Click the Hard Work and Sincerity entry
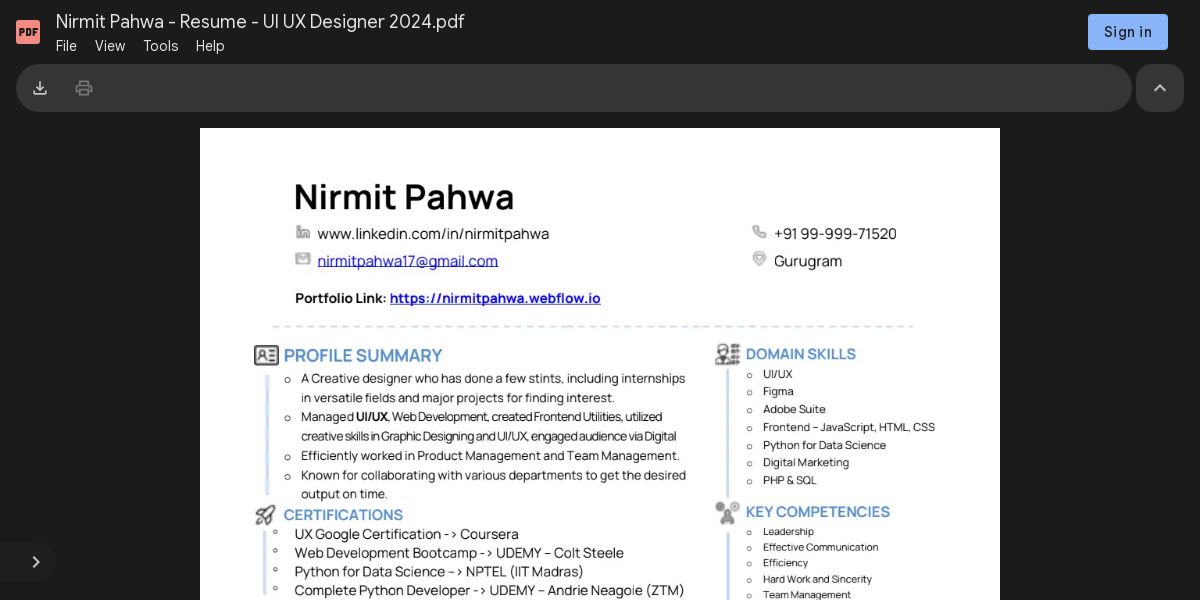This screenshot has height=600, width=1200. (x=817, y=580)
